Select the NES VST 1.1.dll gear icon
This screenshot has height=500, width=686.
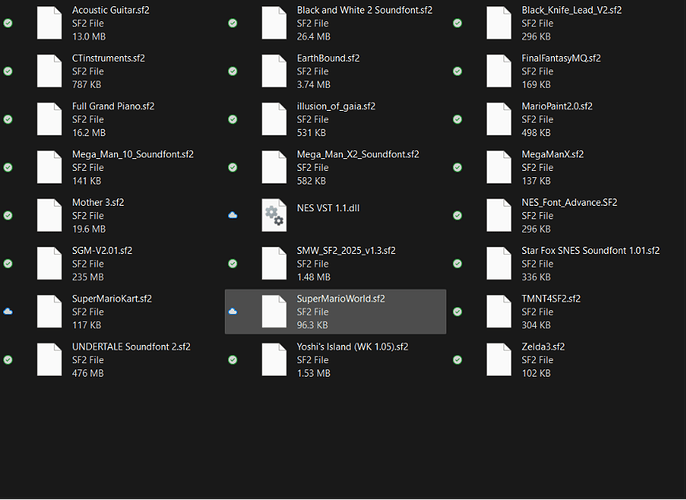(x=274, y=215)
